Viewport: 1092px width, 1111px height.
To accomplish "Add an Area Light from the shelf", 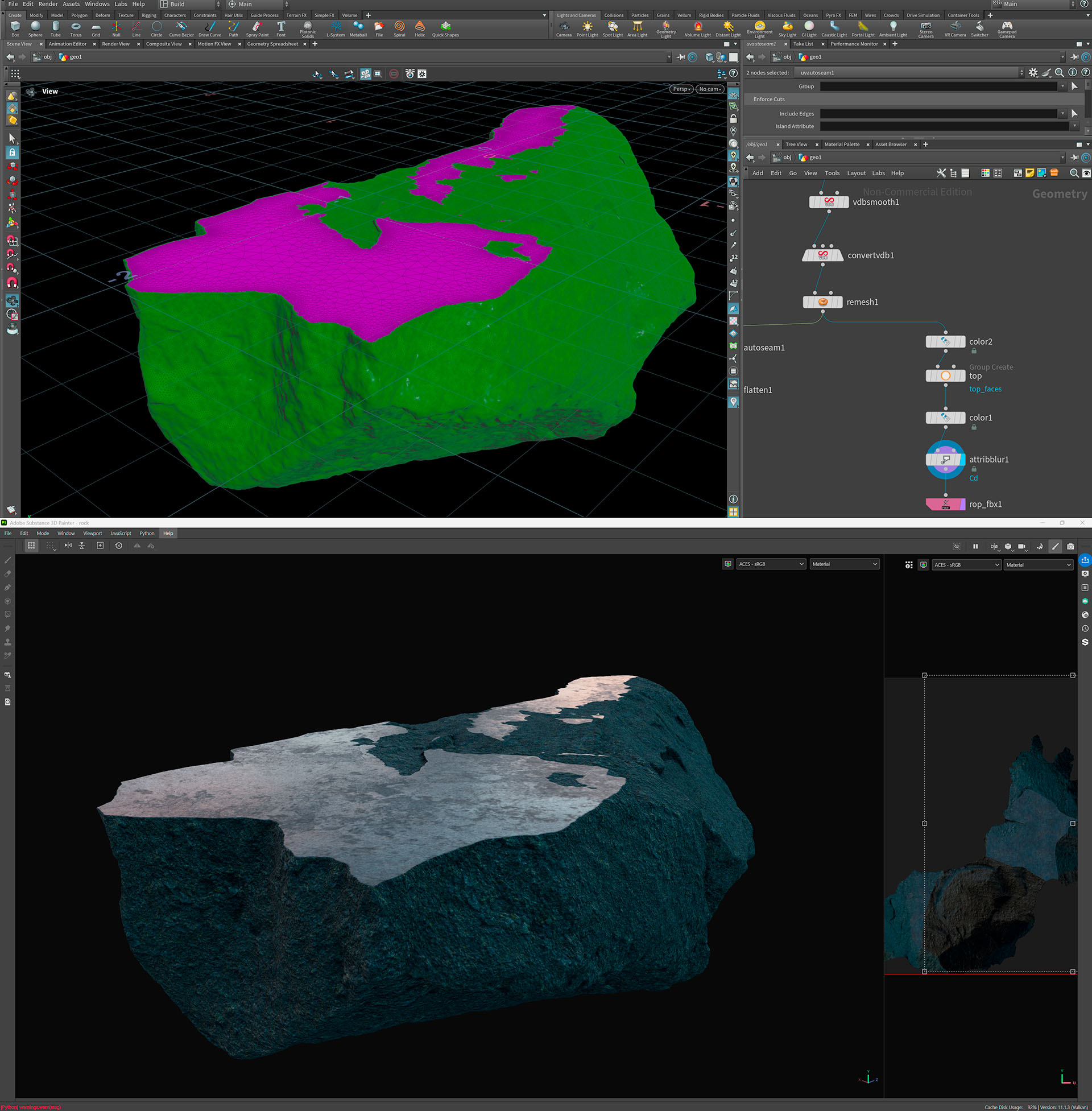I will click(637, 28).
